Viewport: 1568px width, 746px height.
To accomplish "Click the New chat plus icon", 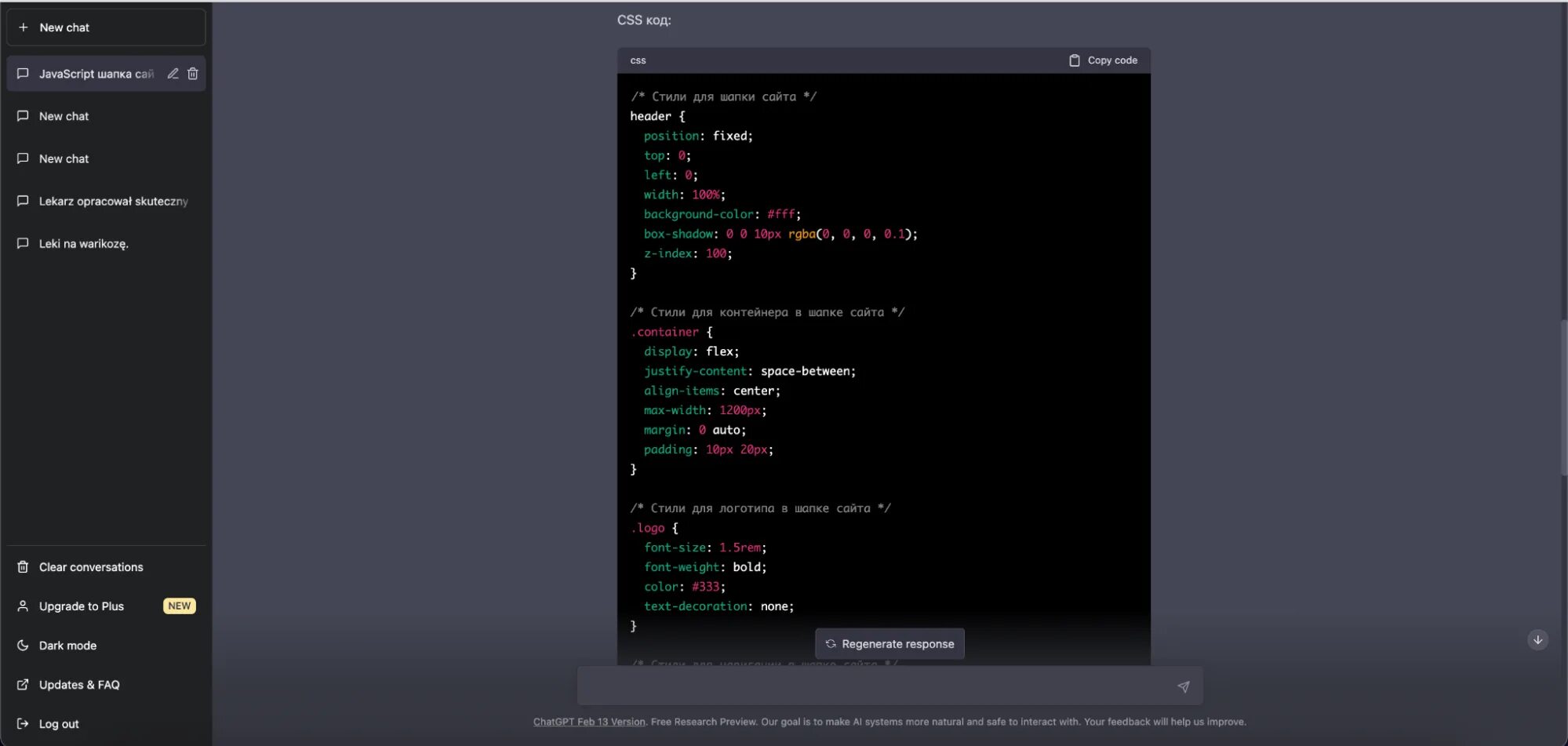I will pos(24,27).
